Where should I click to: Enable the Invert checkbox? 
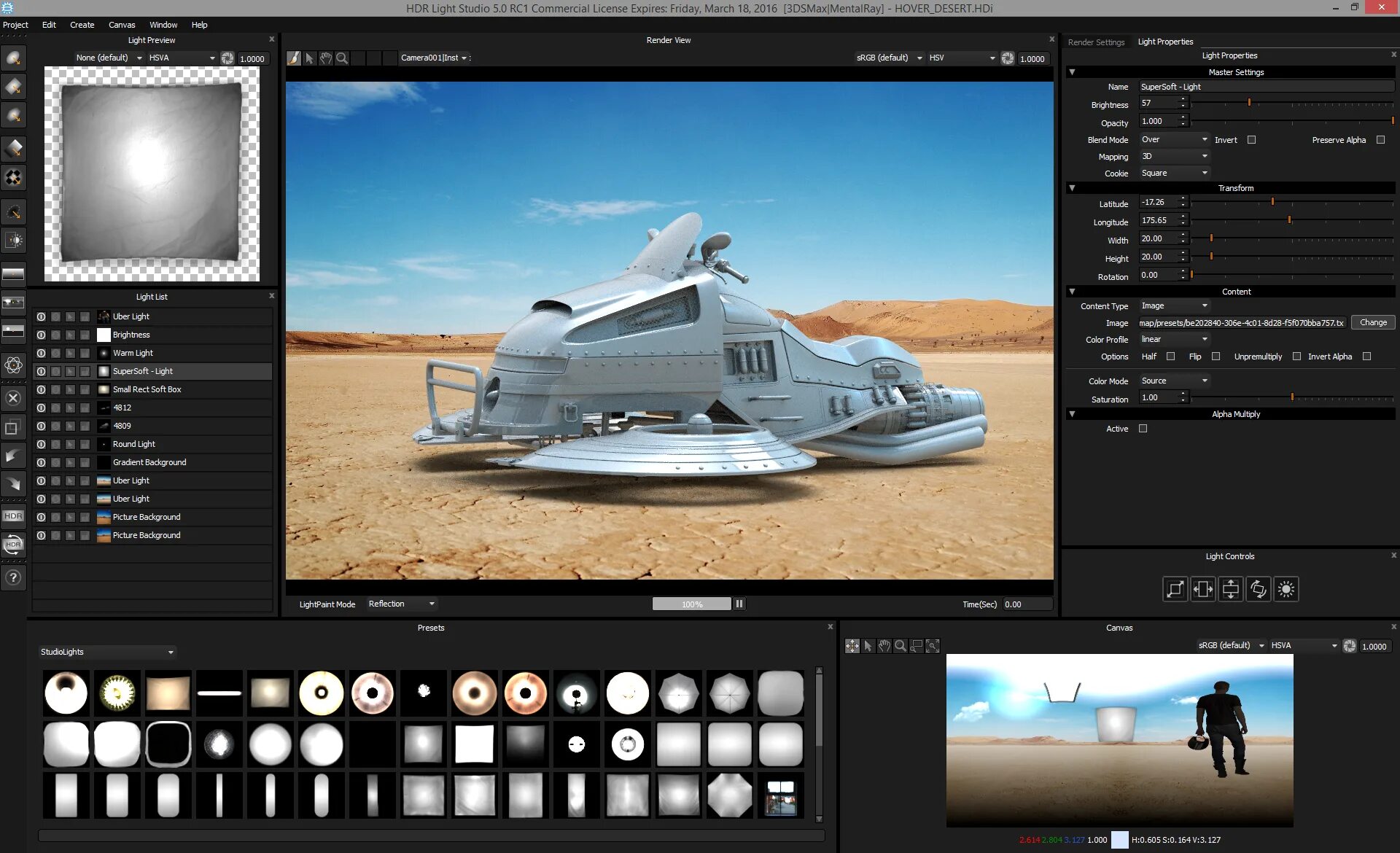1252,140
